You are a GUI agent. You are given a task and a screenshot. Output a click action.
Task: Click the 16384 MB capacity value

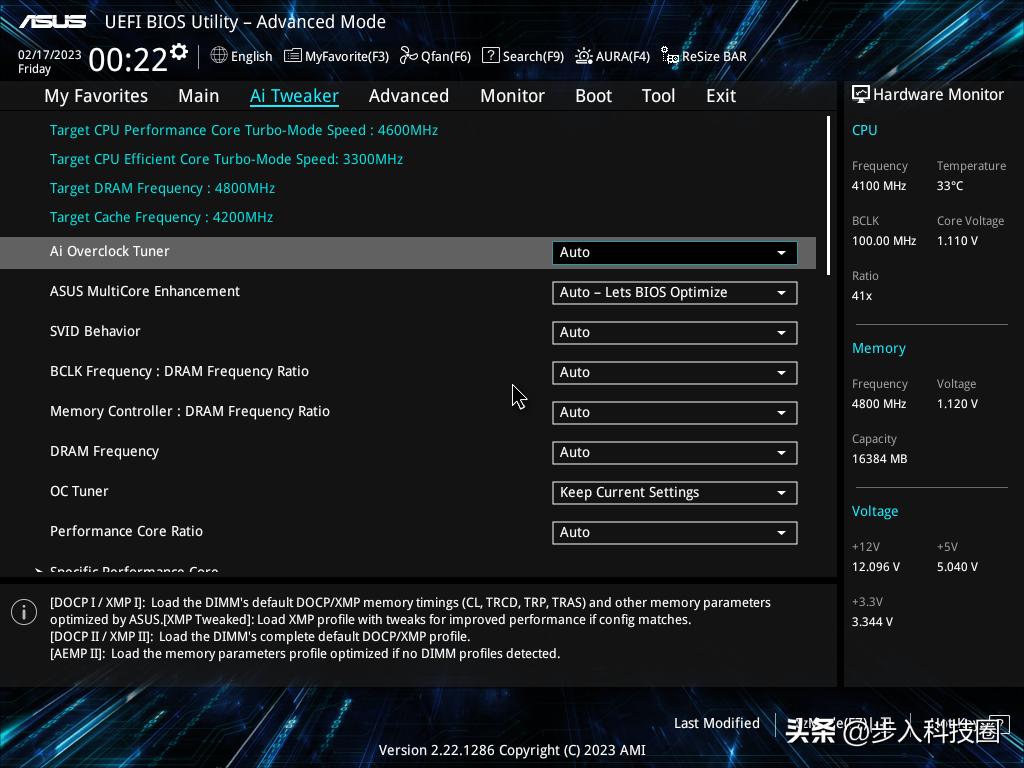coord(880,459)
